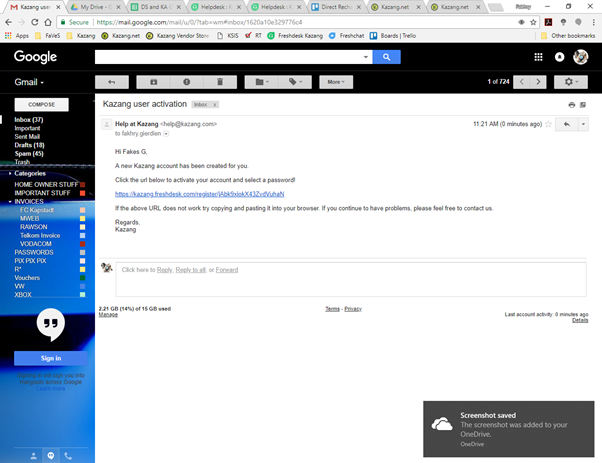602x463 pixels.
Task: Open the Important folder
Action: [27, 128]
